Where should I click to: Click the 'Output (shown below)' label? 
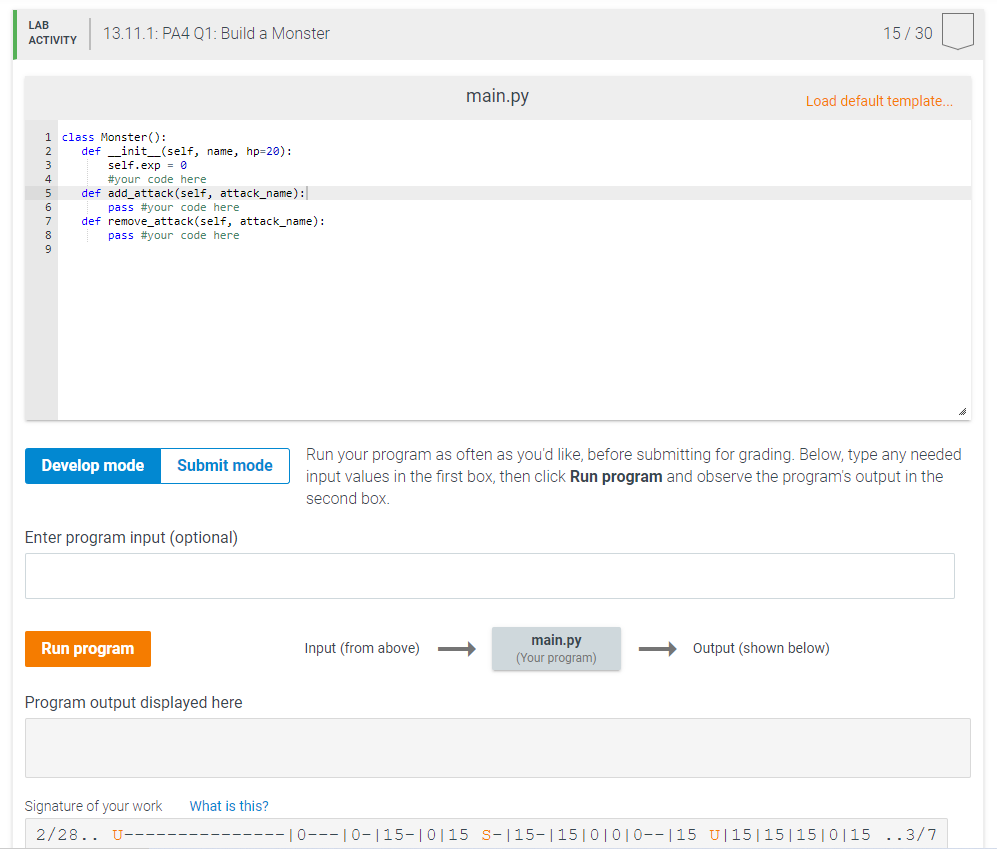(x=761, y=648)
